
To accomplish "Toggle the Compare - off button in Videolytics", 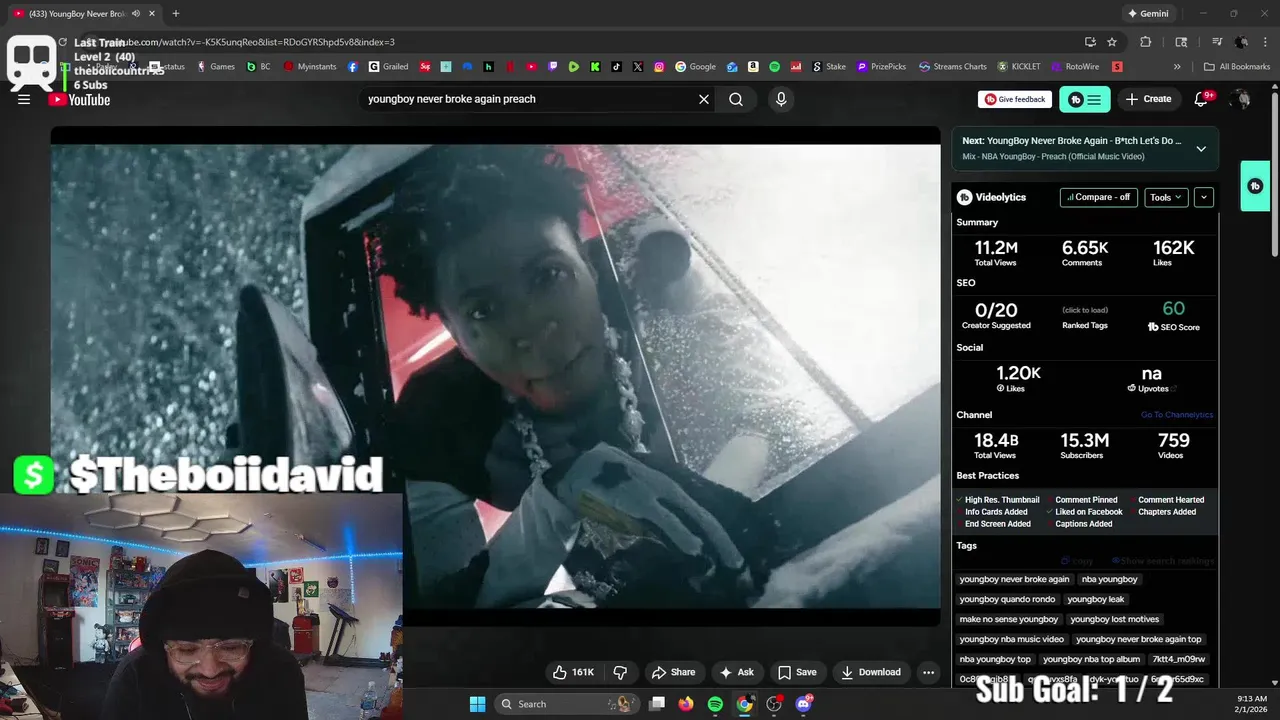I will (1099, 197).
